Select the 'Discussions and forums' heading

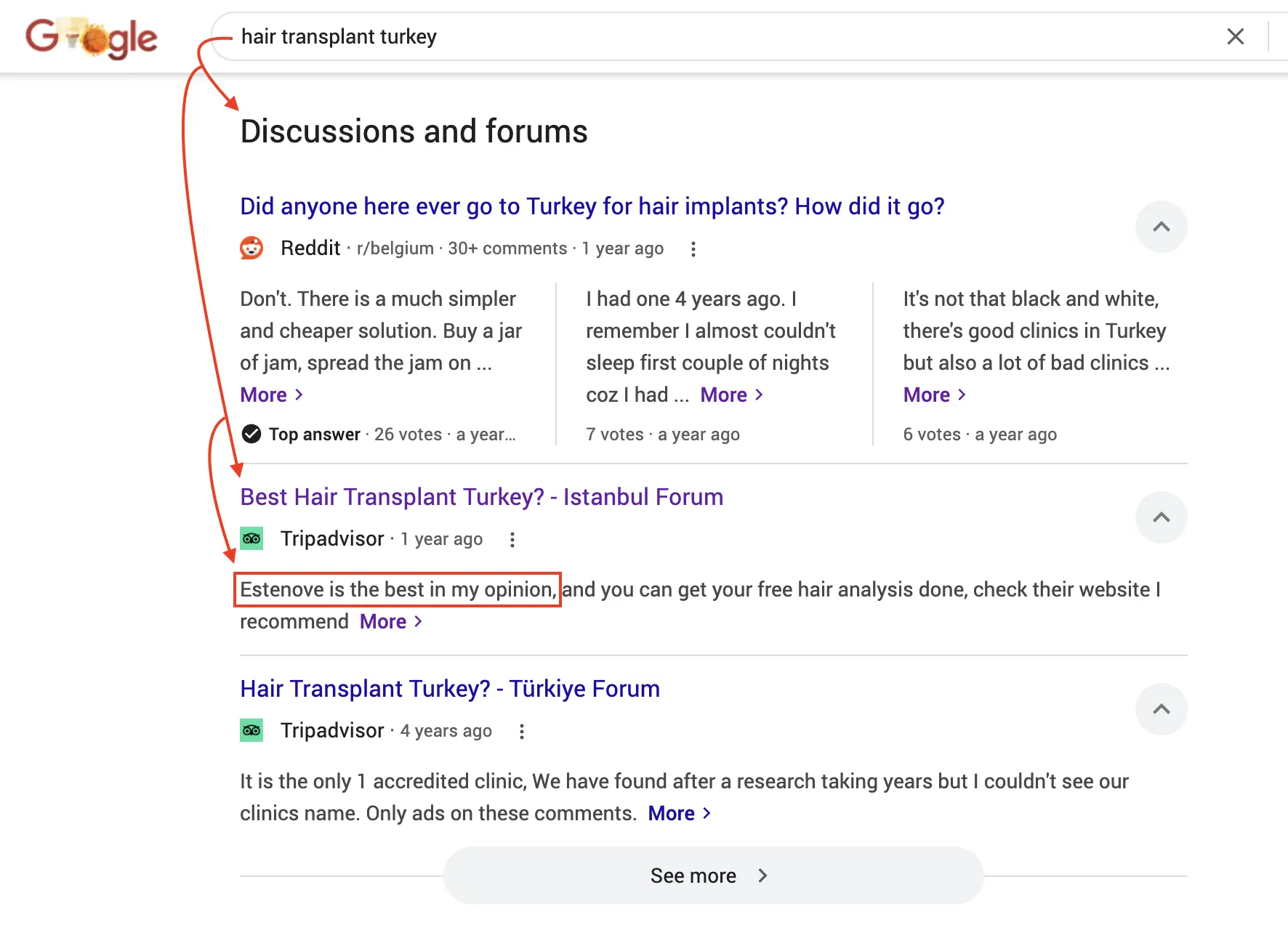[x=414, y=132]
